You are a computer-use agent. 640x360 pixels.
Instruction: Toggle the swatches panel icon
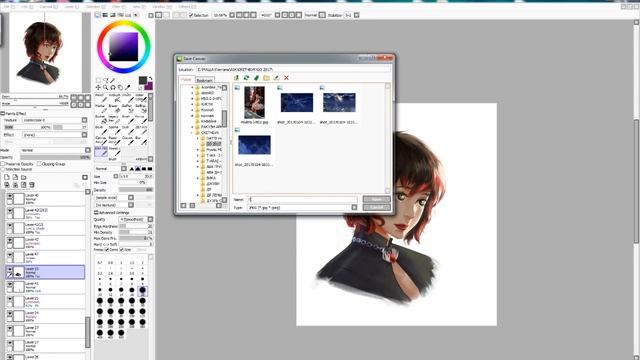(128, 15)
